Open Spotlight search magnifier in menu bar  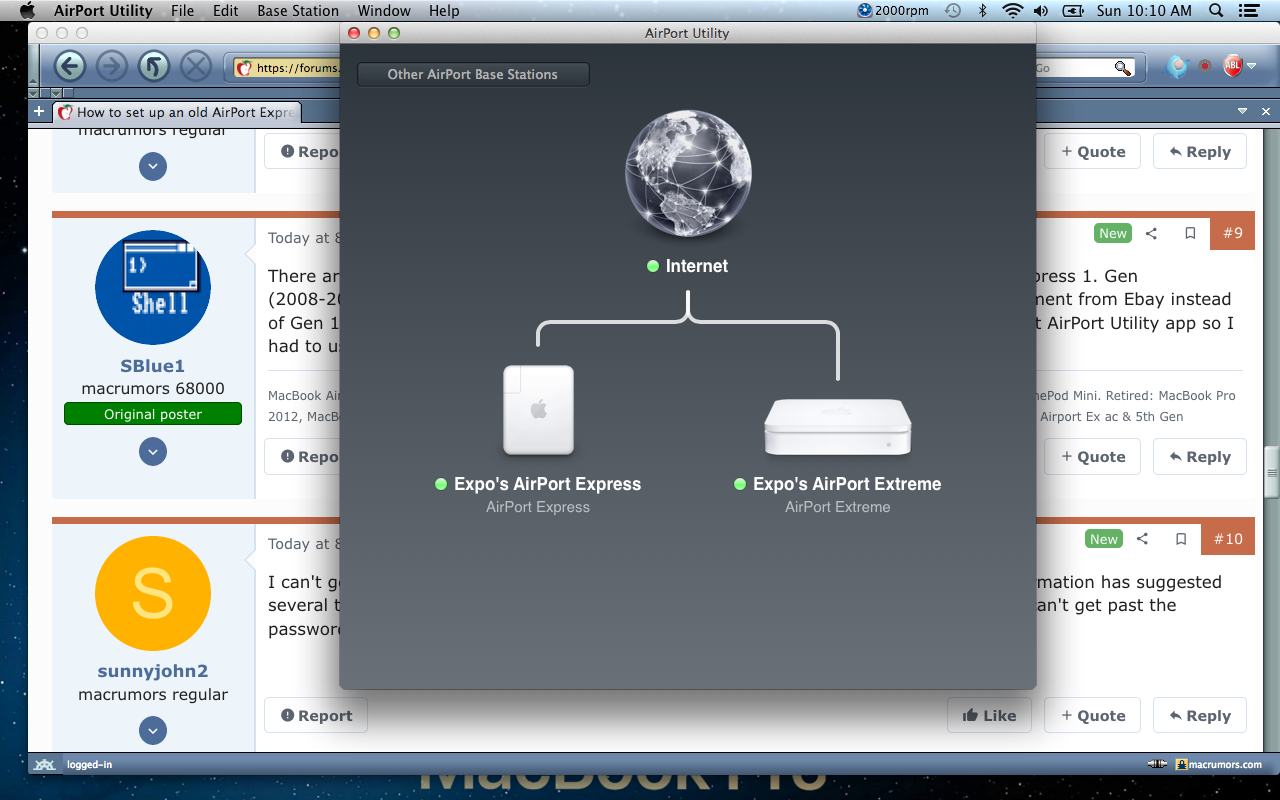coord(1216,11)
